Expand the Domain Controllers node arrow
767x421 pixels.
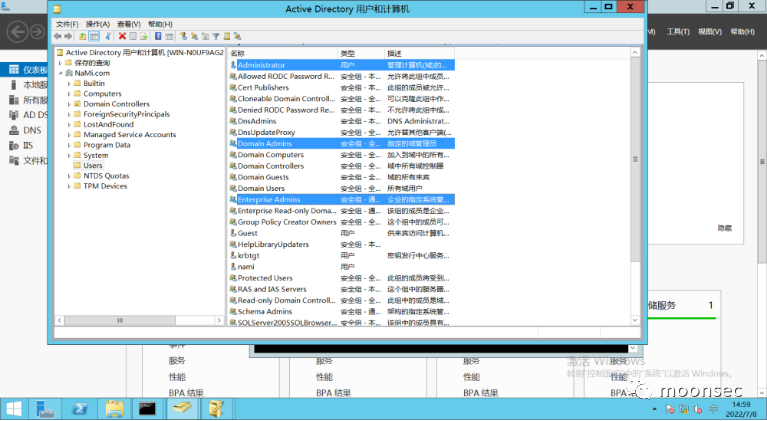click(69, 104)
